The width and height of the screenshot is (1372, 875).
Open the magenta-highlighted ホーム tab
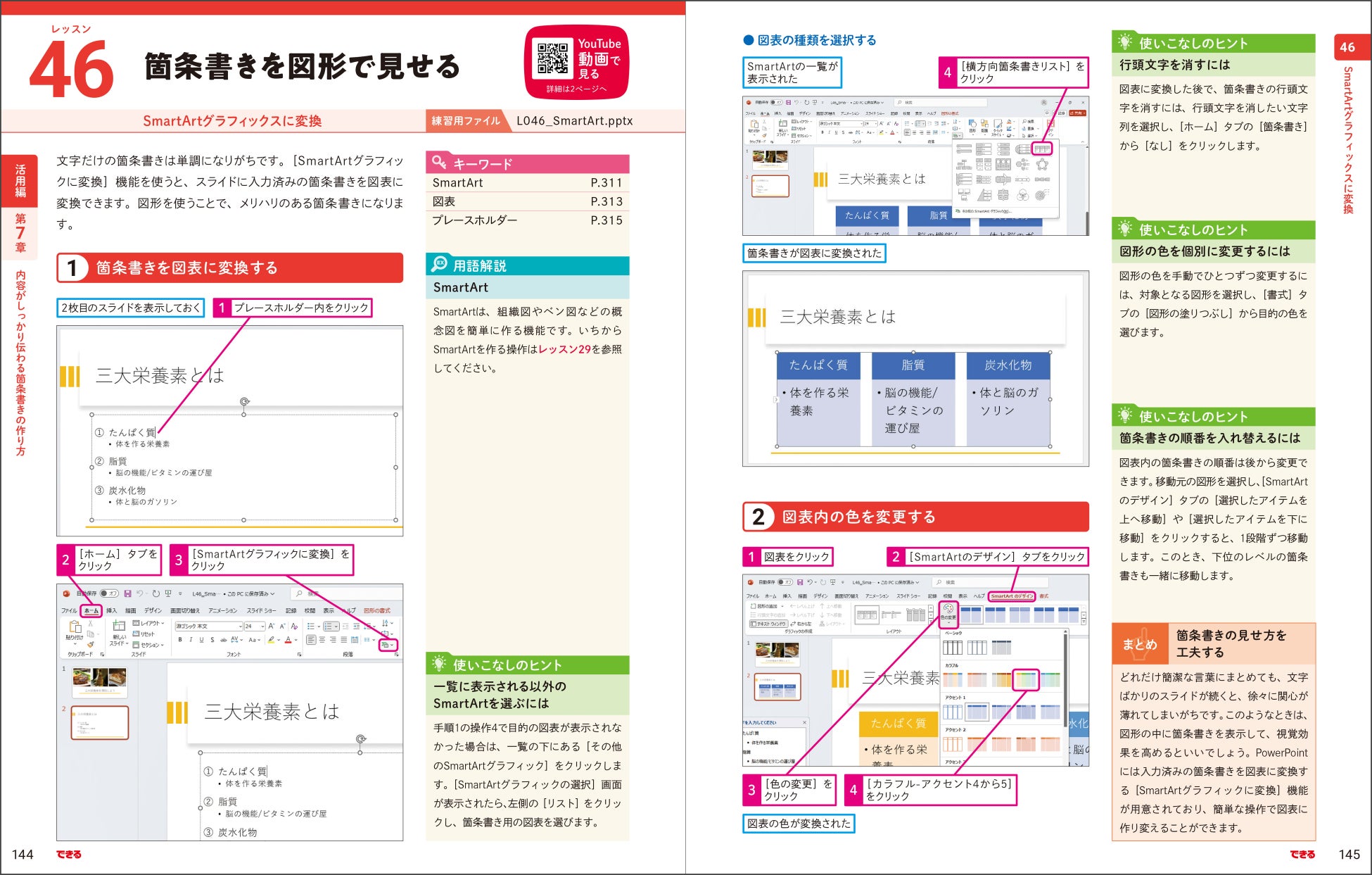(91, 610)
